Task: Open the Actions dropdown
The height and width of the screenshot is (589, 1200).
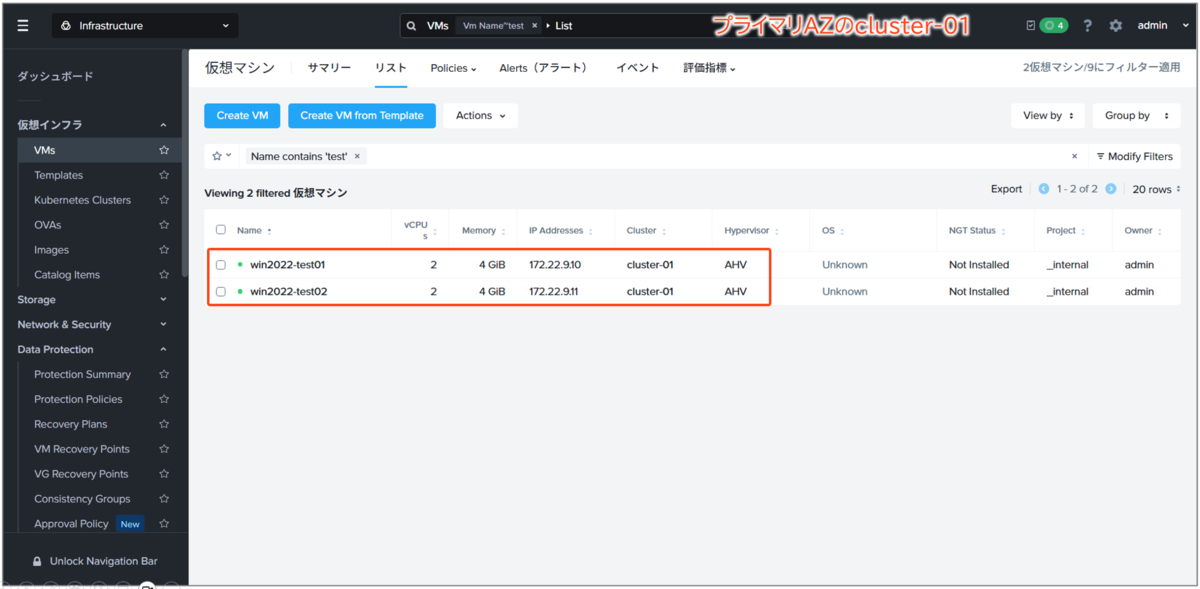Action: (x=480, y=116)
